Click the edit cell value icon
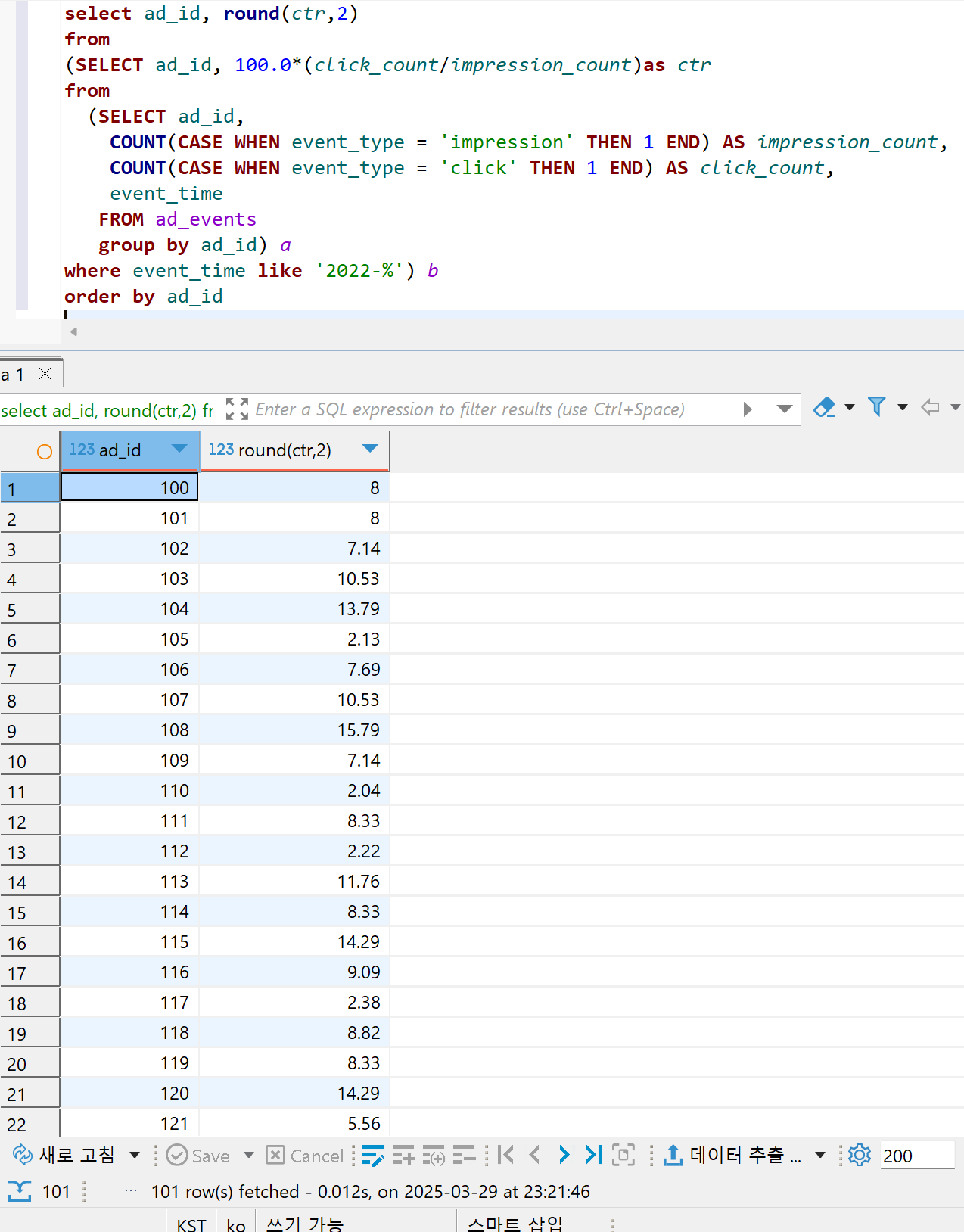Viewport: 964px width, 1232px height. (372, 1155)
